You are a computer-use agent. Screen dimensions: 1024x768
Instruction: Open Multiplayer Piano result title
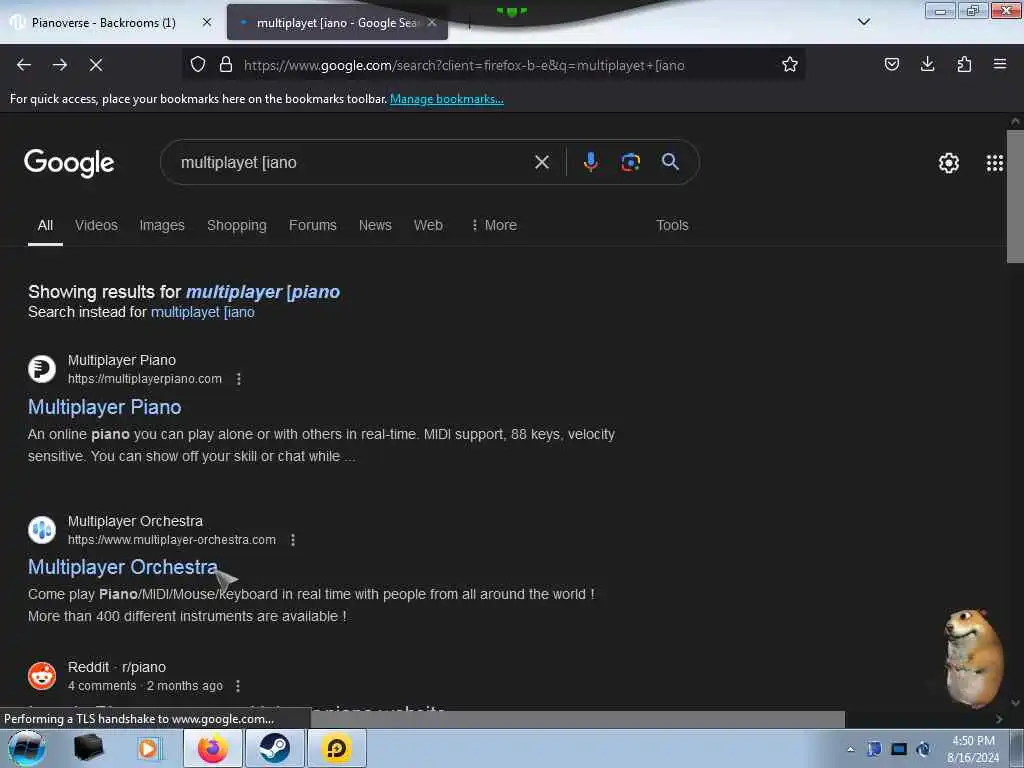[x=104, y=407]
